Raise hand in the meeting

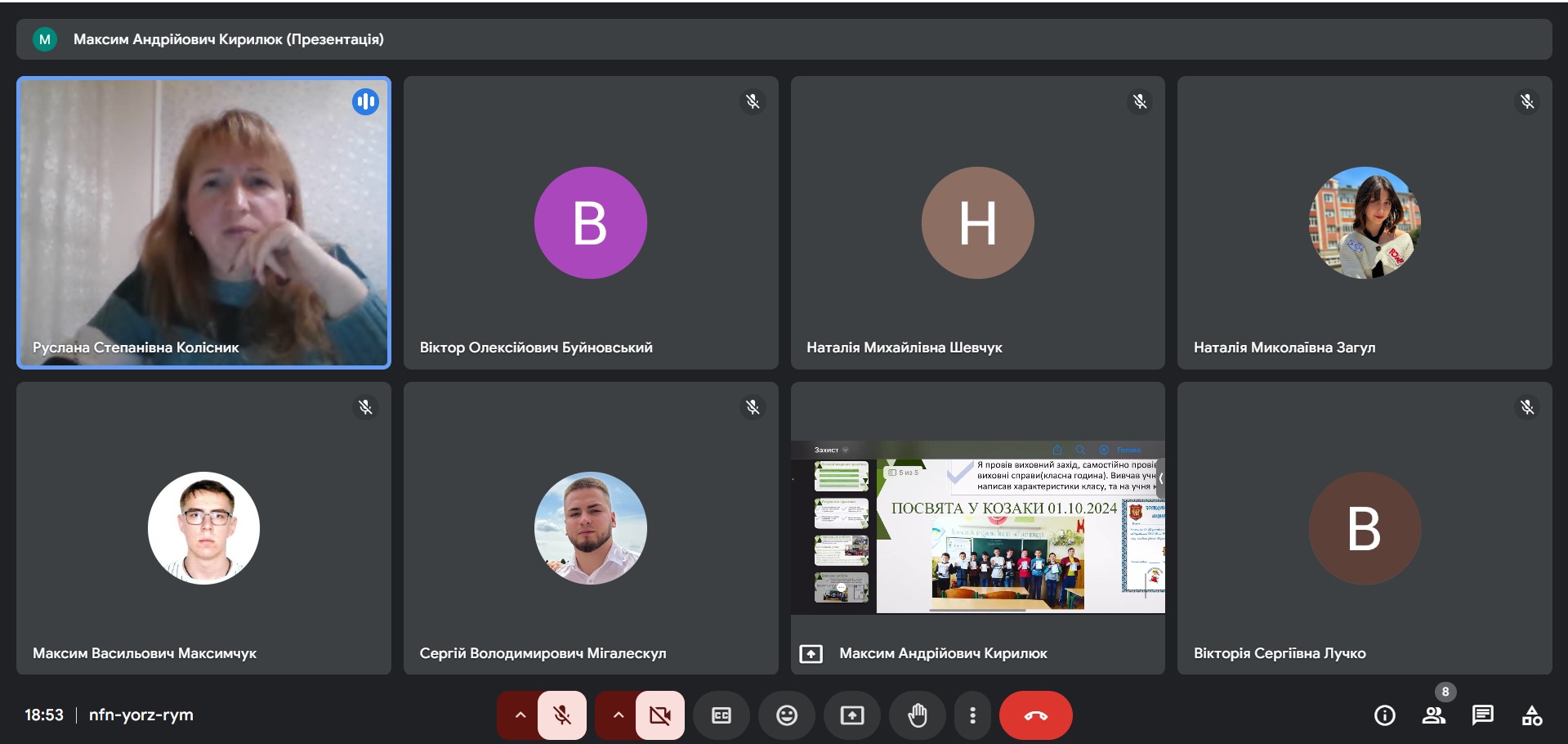pos(918,715)
